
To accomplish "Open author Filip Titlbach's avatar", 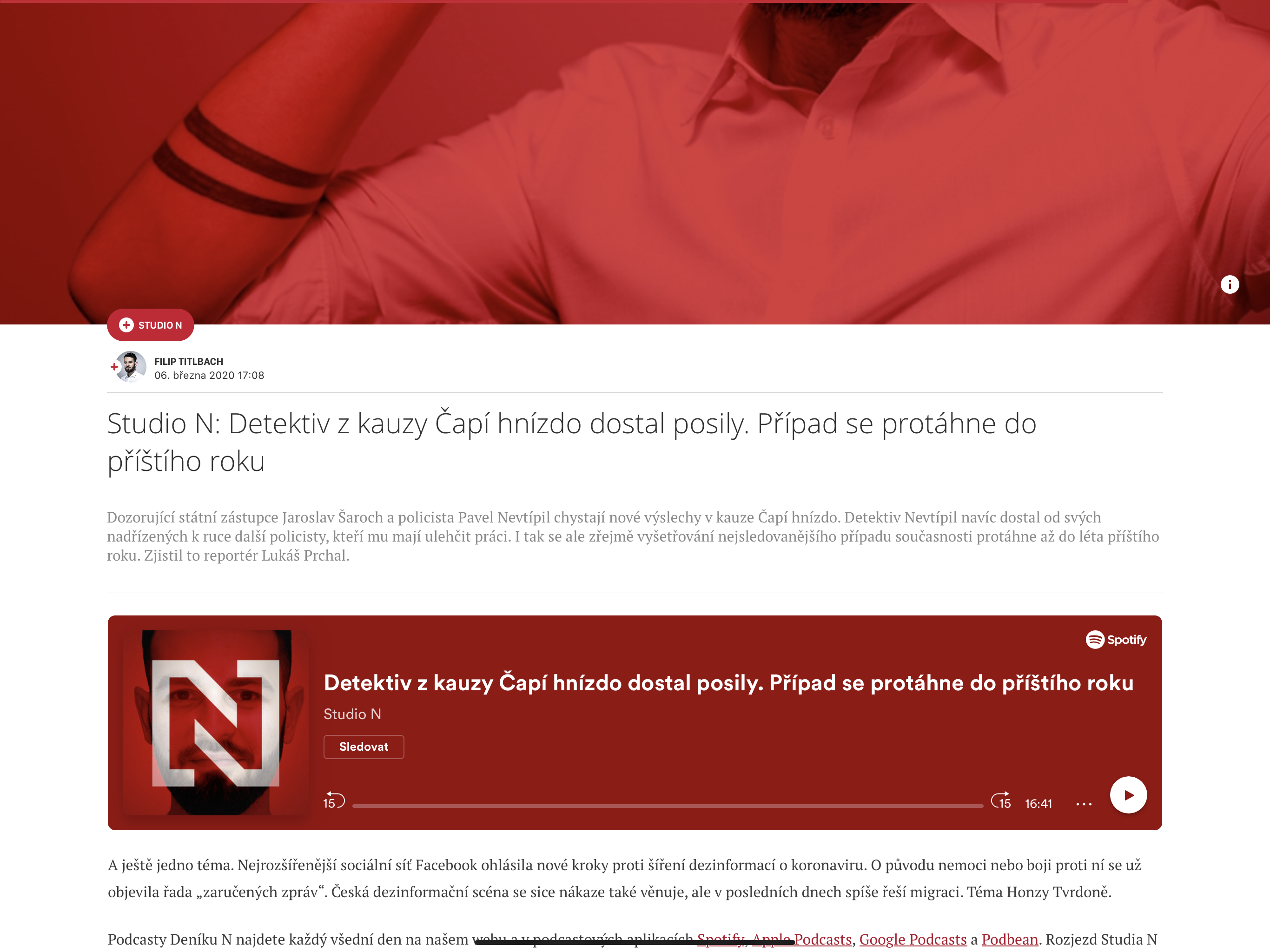I will 131,366.
